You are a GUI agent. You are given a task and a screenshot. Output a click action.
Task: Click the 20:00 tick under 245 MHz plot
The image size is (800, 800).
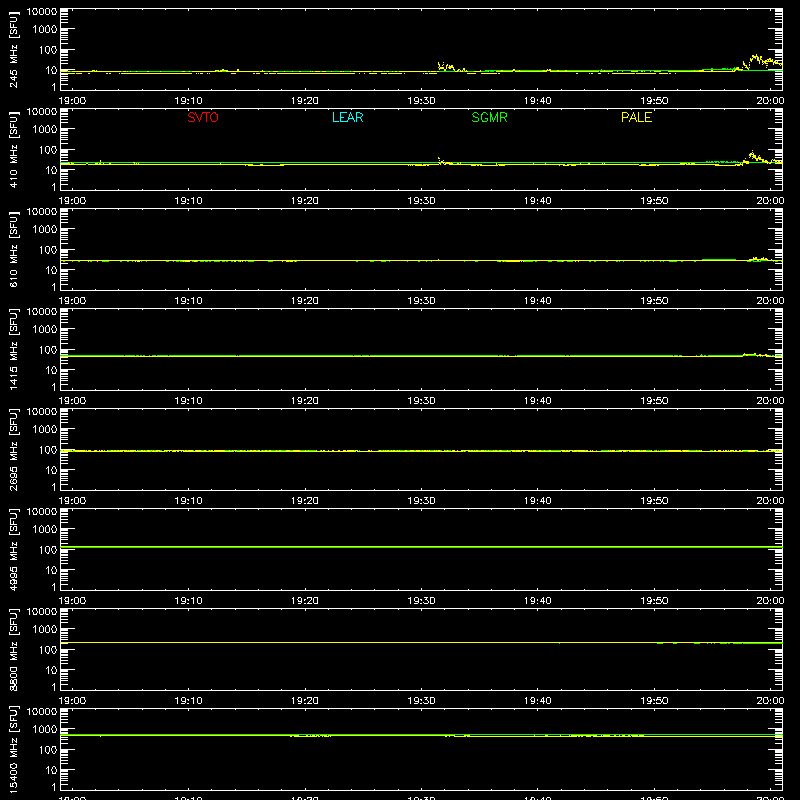point(770,101)
